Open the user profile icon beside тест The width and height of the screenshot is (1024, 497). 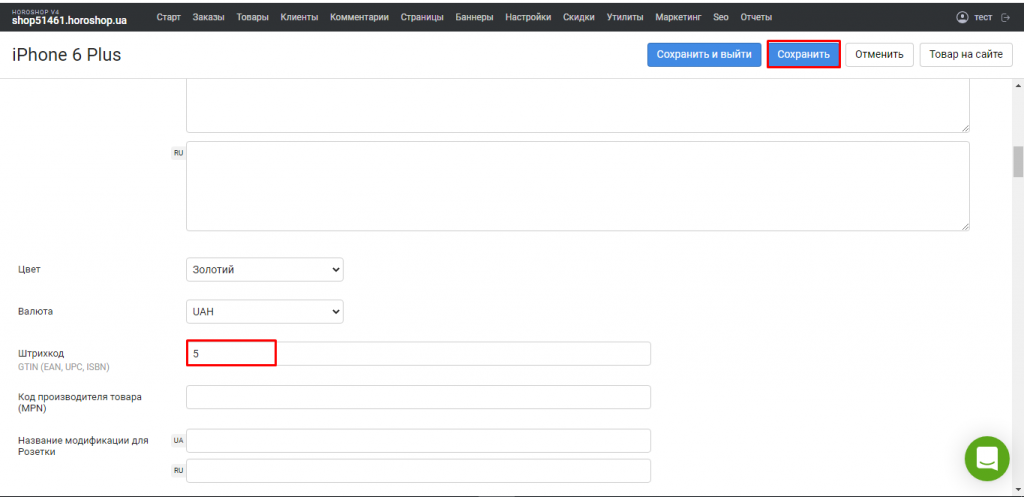pyautogui.click(x=962, y=18)
